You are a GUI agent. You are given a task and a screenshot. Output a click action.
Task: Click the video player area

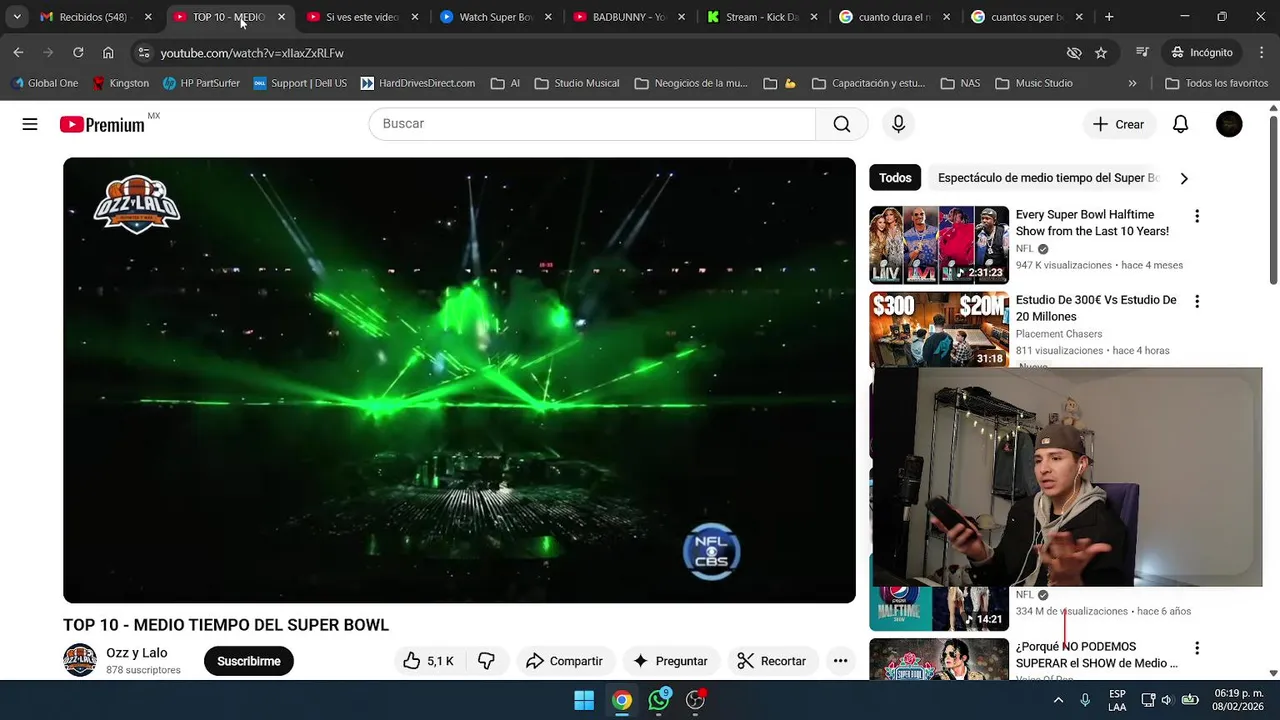click(x=459, y=380)
